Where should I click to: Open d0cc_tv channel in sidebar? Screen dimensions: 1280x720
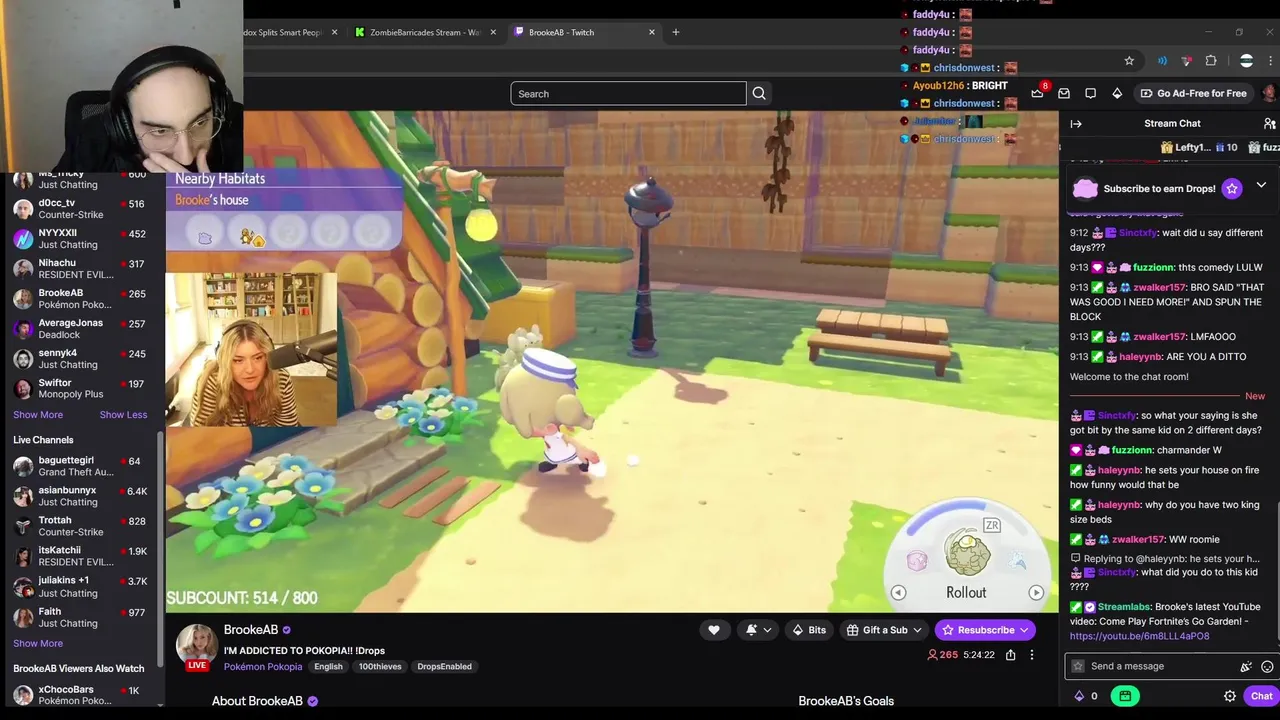(80, 209)
